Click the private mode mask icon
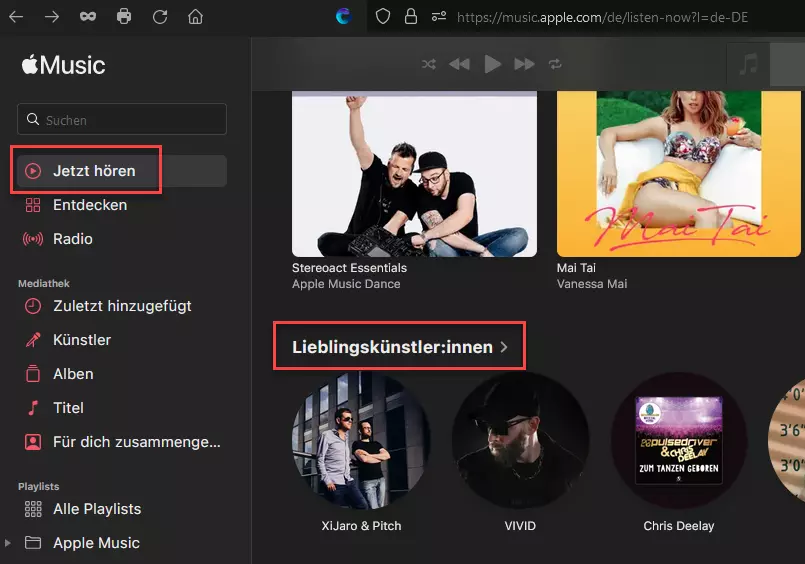Viewport: 805px width, 564px height. pos(88,17)
